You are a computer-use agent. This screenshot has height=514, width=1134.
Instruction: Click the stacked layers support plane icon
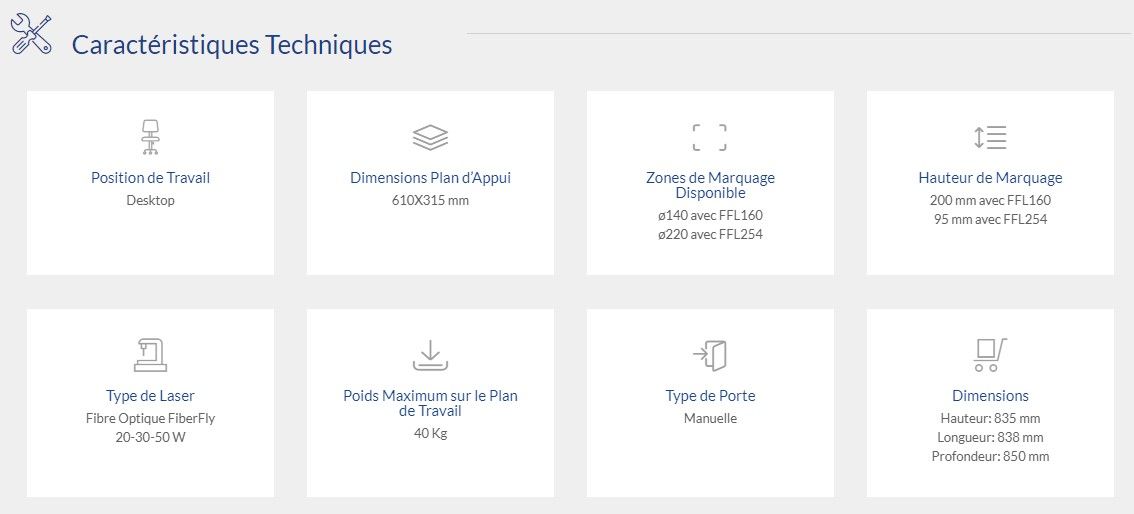[x=430, y=137]
